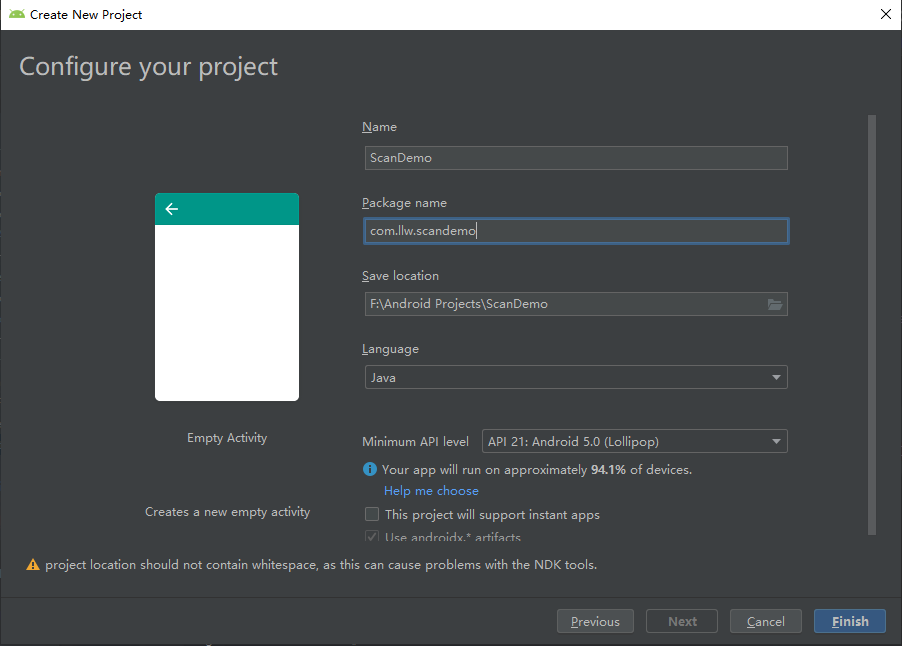Click the Name field containing ScanDemo
Viewport: 902px width, 646px height.
pos(576,158)
